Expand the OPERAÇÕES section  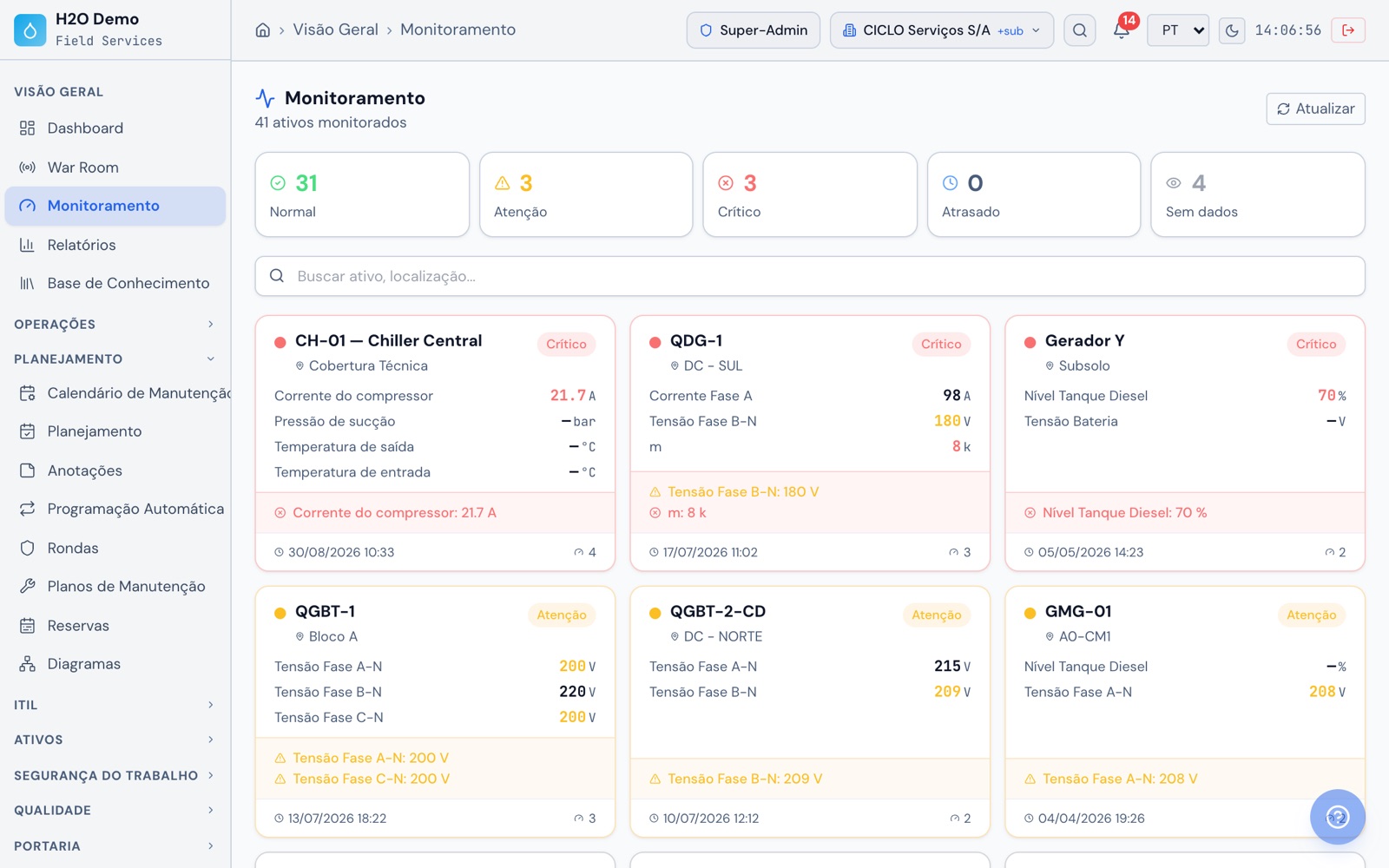pos(115,325)
